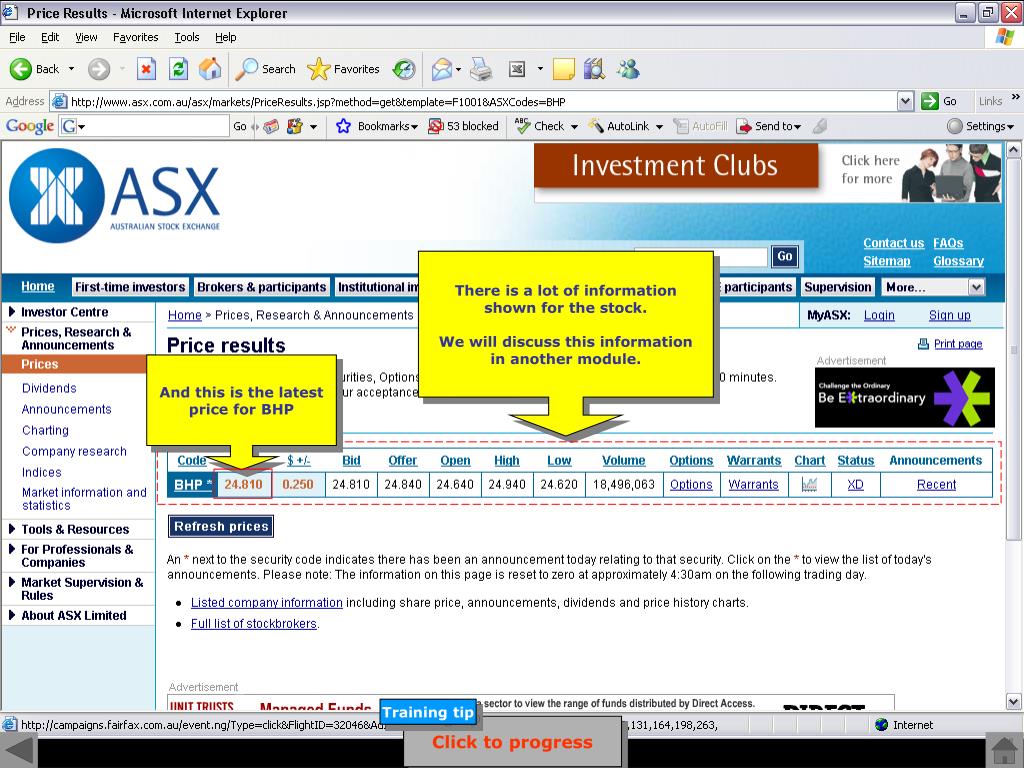Click the MyASX Login link
The width and height of the screenshot is (1024, 768).
879,315
